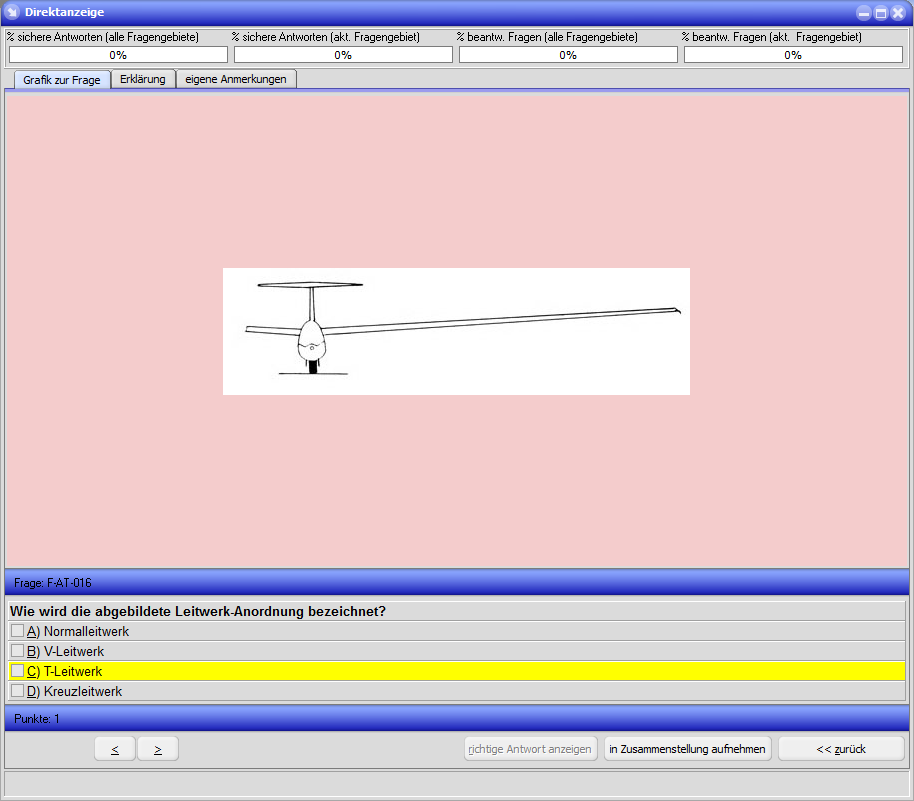
Task: Select the Kreuzleitwerk answer text
Action: pos(83,691)
